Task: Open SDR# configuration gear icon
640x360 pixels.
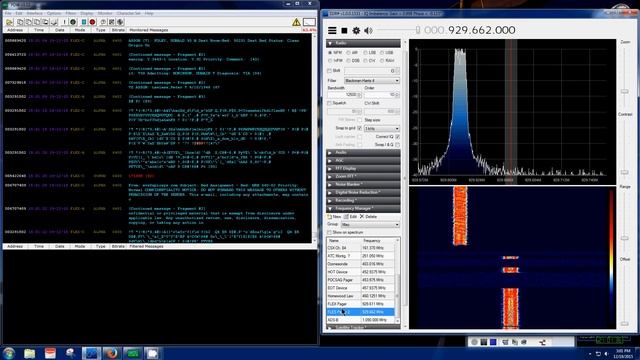Action: pos(356,30)
